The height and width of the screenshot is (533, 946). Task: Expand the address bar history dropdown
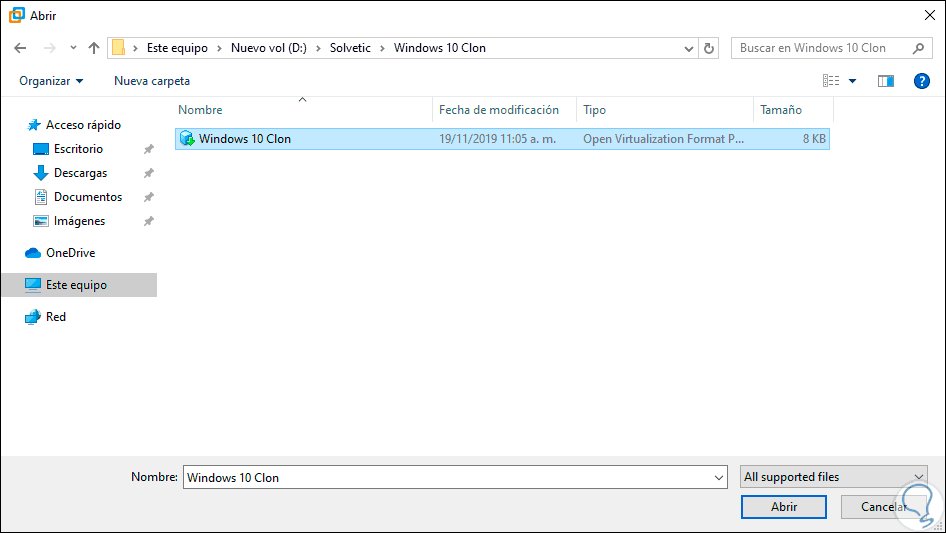point(688,48)
